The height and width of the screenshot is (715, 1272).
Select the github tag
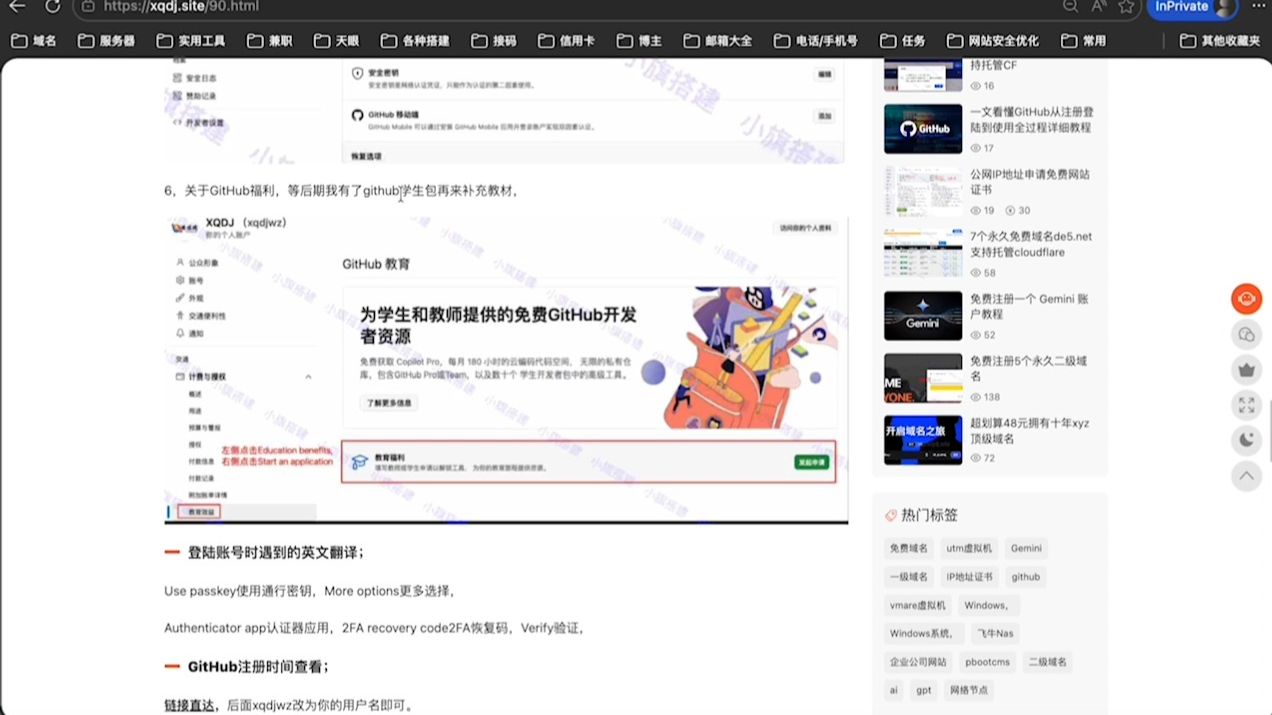(1026, 577)
